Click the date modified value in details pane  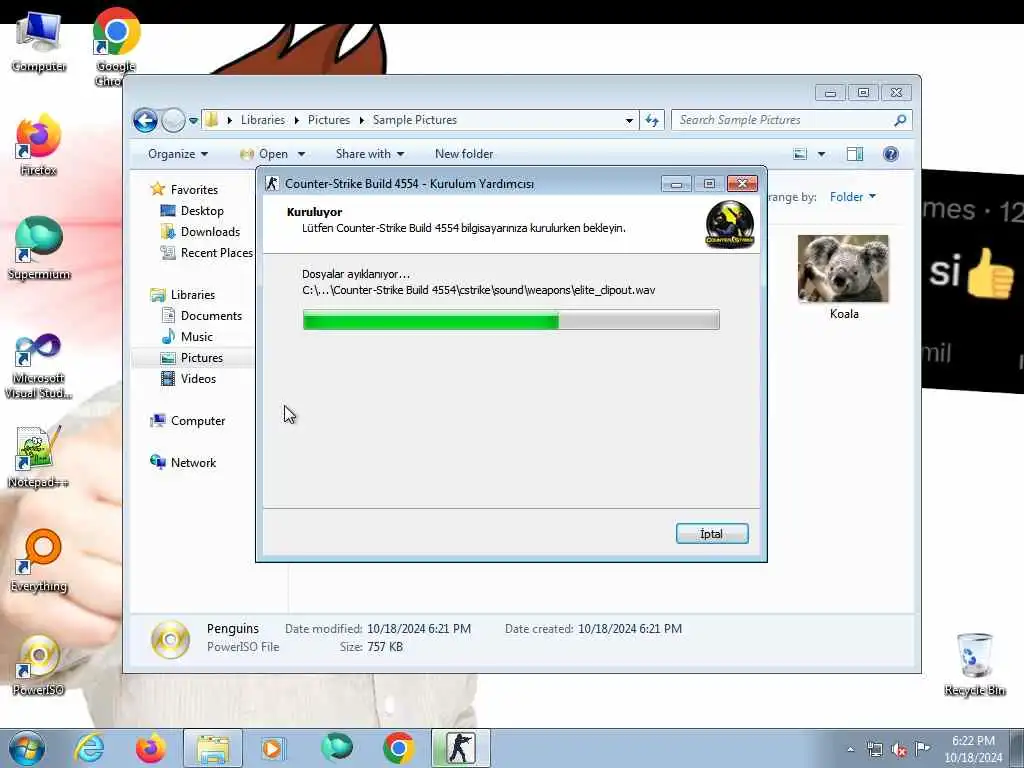click(419, 628)
